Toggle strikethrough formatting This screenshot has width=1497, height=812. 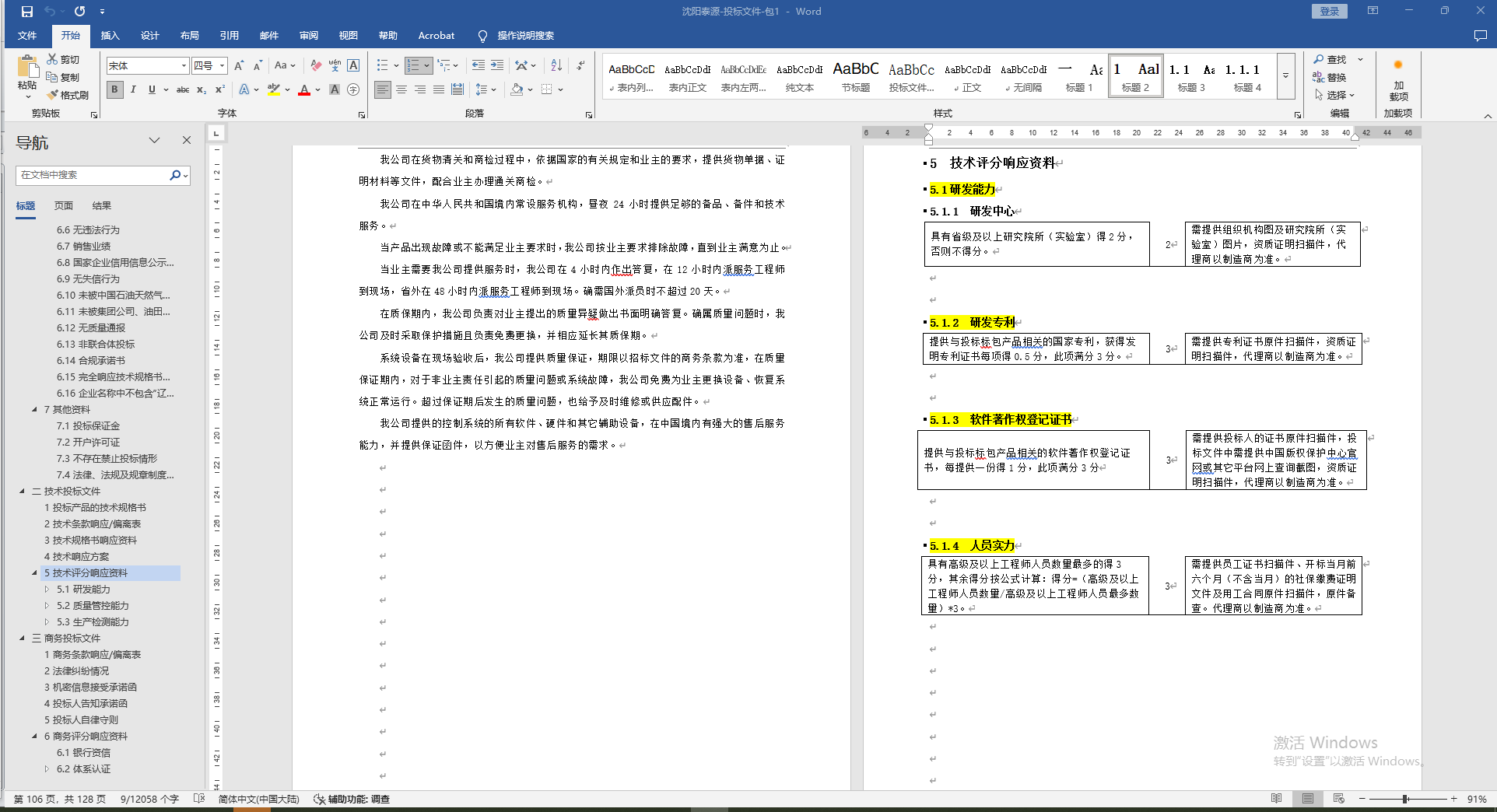[183, 89]
